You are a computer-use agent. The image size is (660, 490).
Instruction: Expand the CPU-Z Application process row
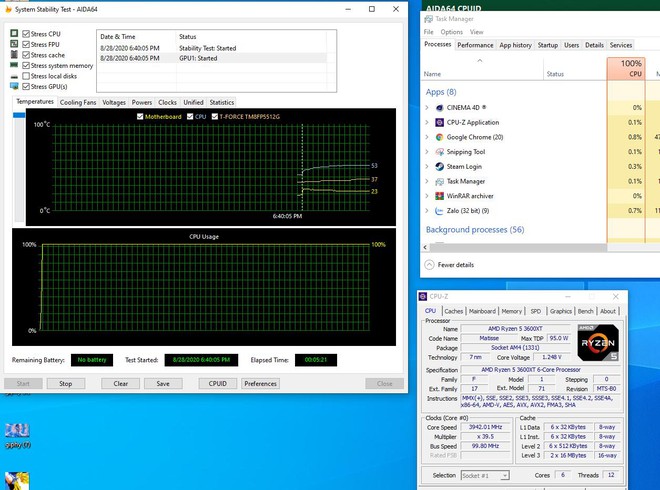click(427, 122)
